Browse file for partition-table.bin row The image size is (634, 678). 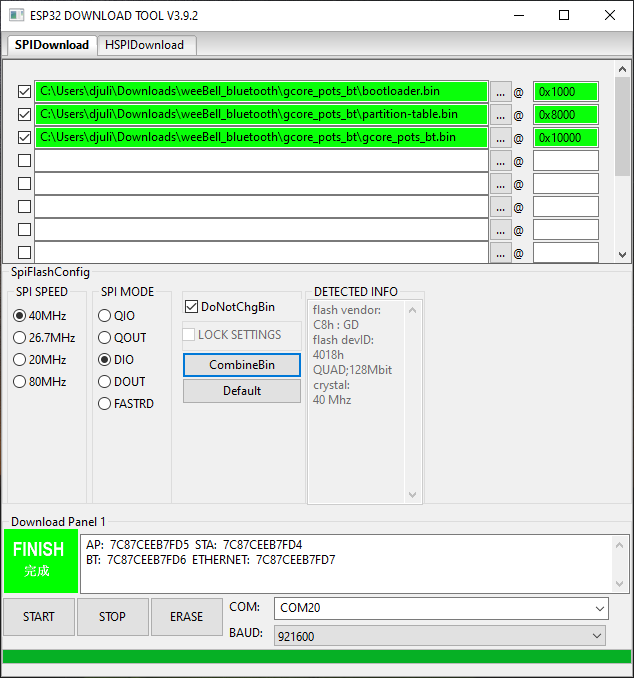point(500,115)
